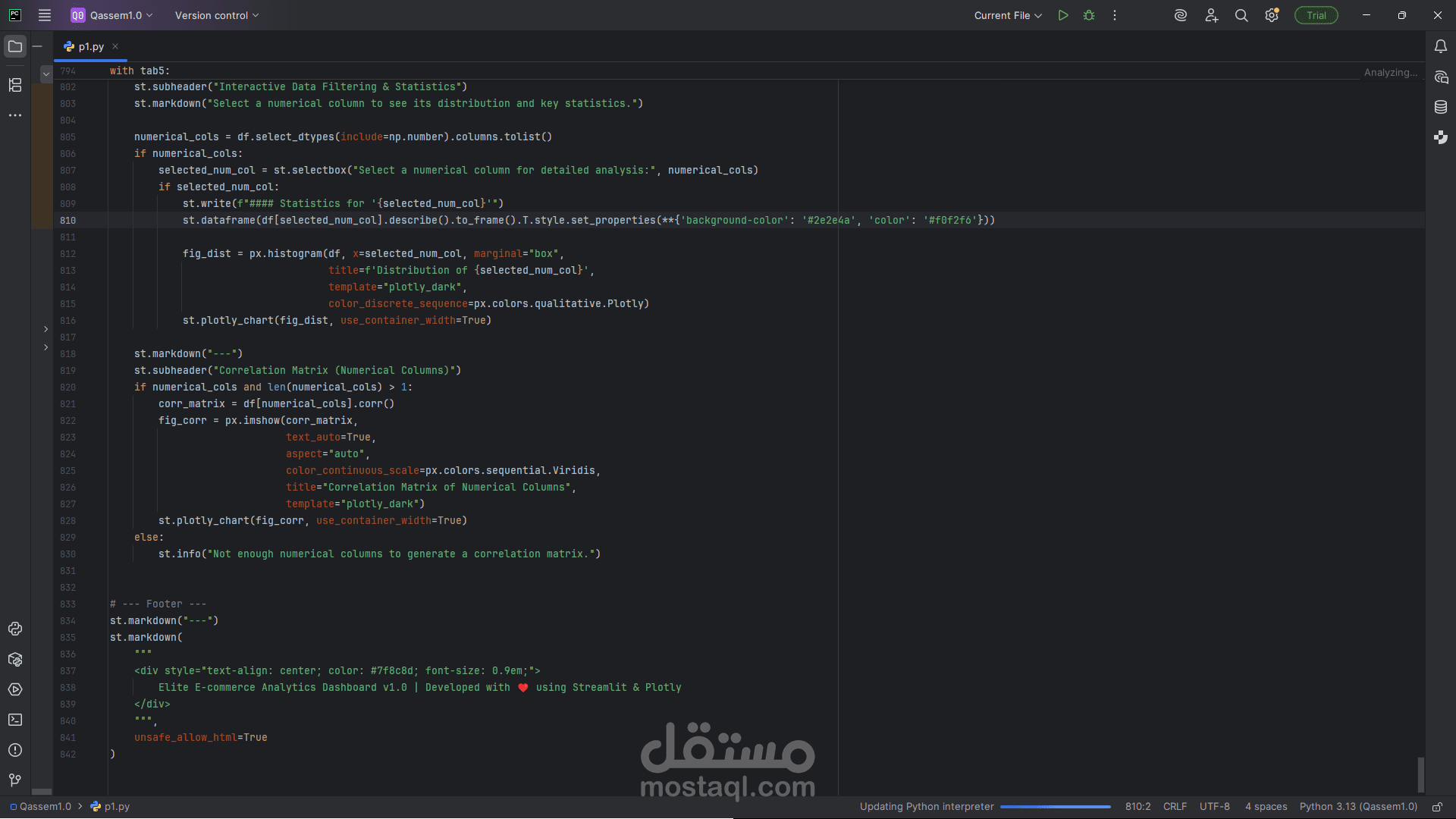Viewport: 1456px width, 819px height.
Task: Change the 4 spaces indent setting
Action: point(1266,807)
